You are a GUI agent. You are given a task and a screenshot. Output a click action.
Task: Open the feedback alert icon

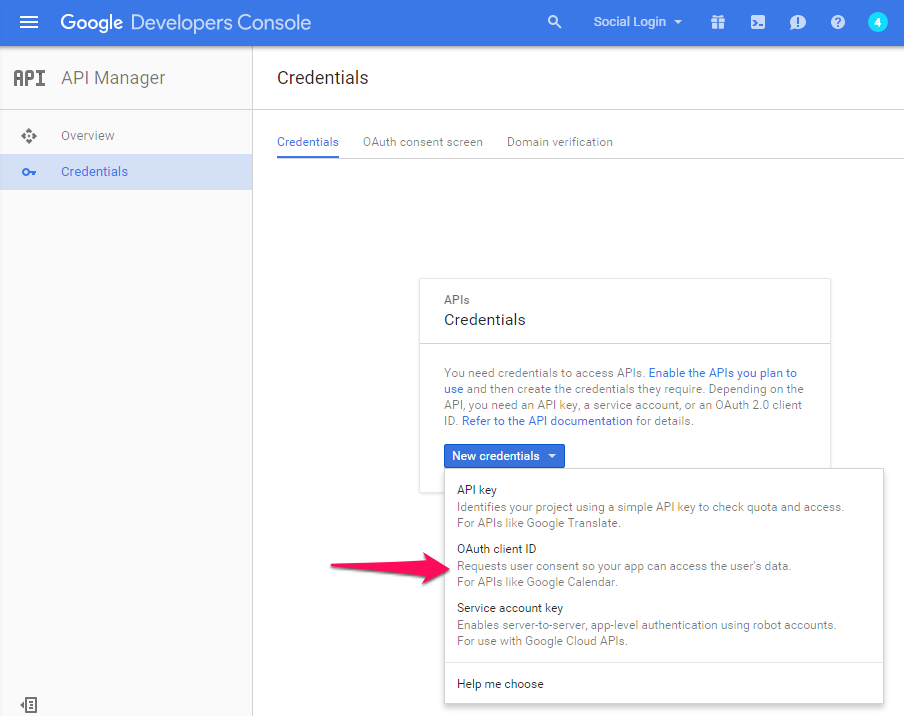pos(797,22)
